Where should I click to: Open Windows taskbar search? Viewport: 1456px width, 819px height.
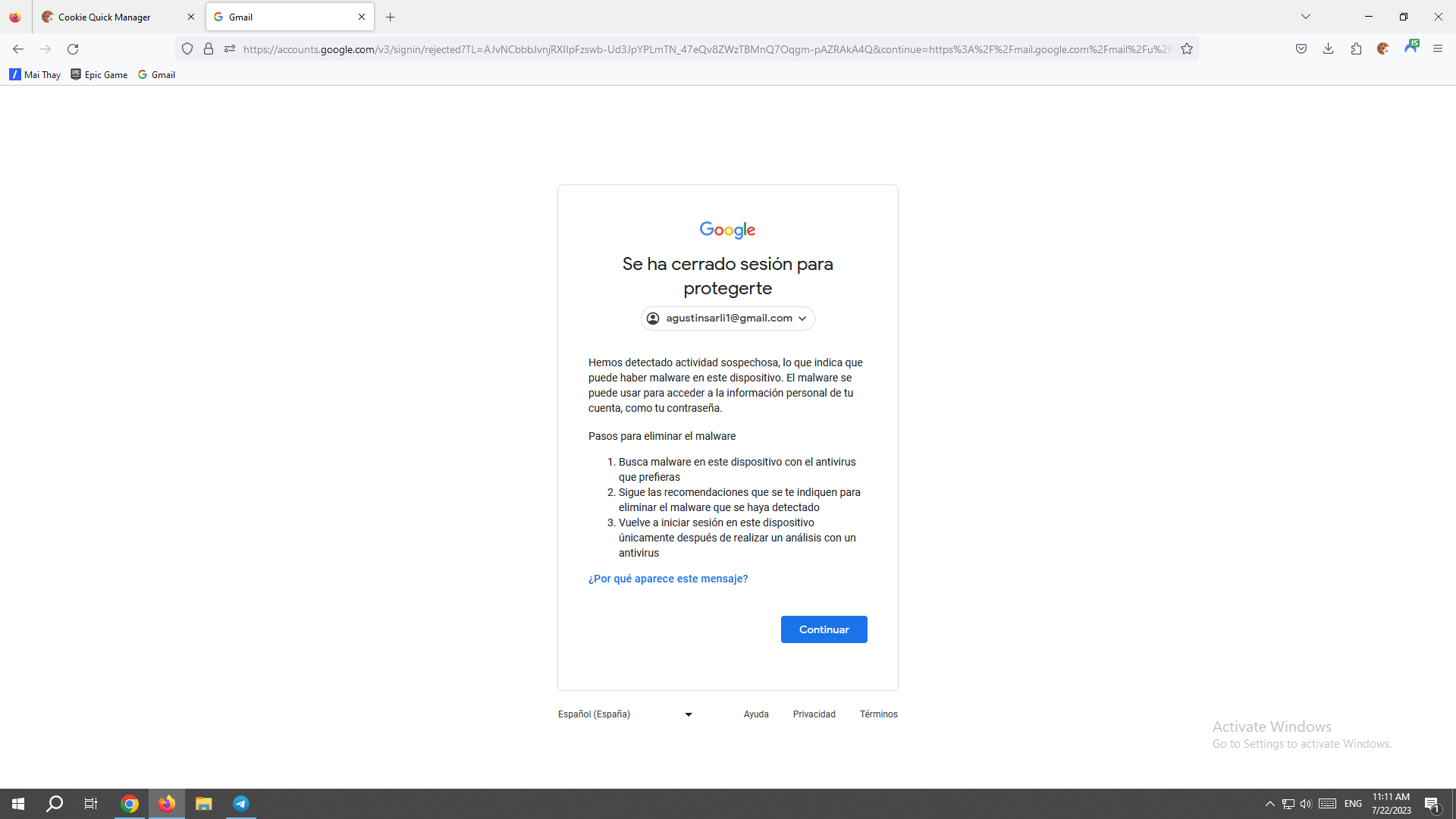click(x=55, y=804)
